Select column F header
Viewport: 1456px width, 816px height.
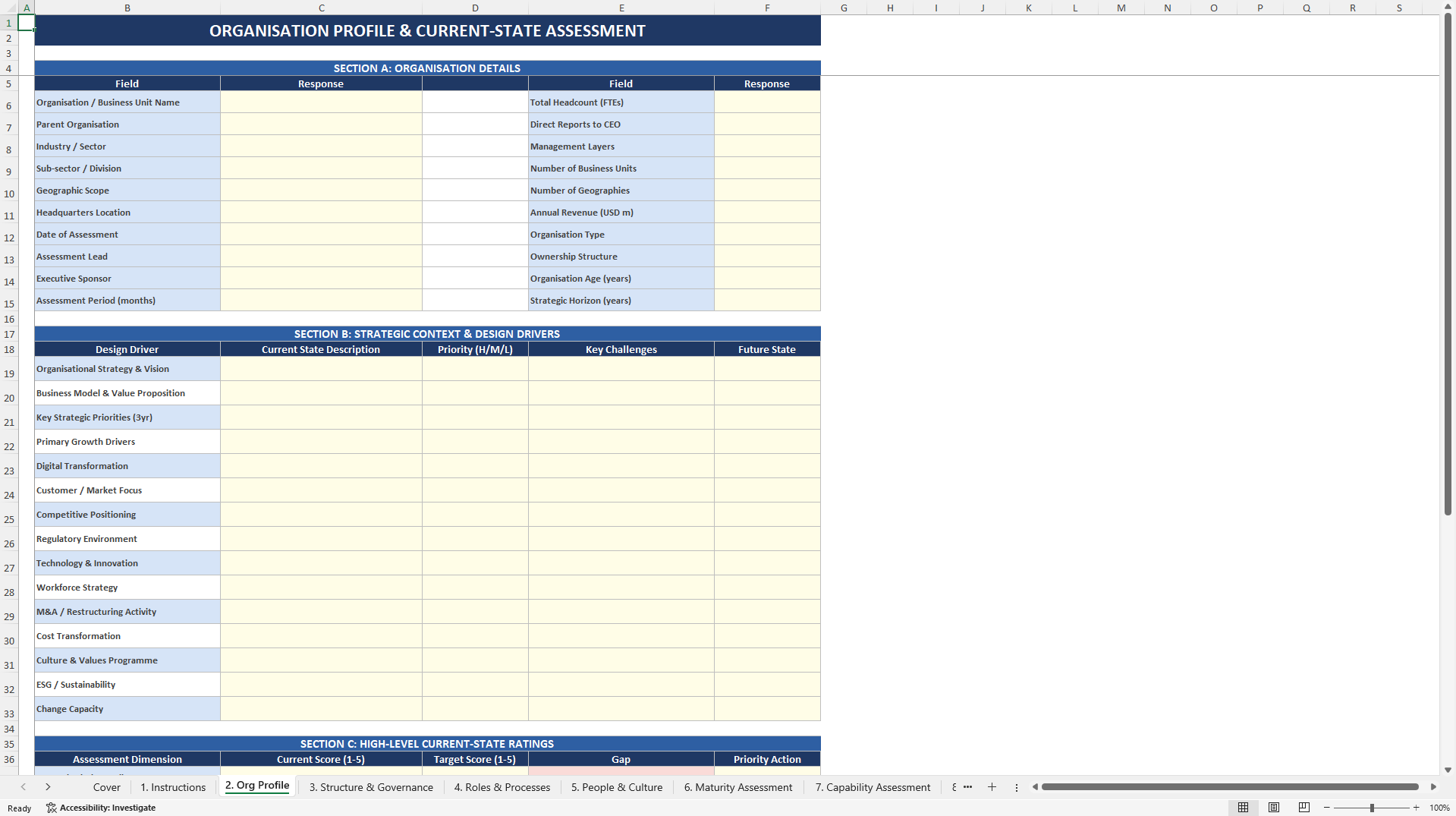click(767, 8)
